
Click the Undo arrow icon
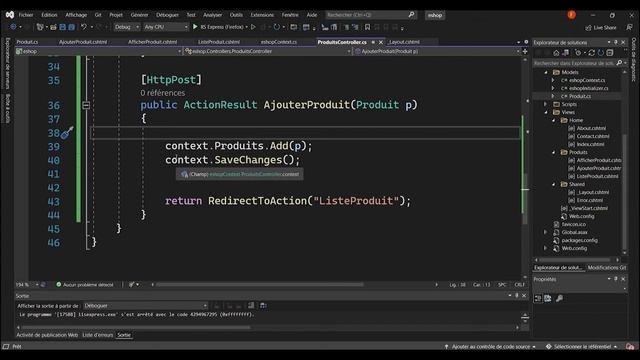point(84,27)
